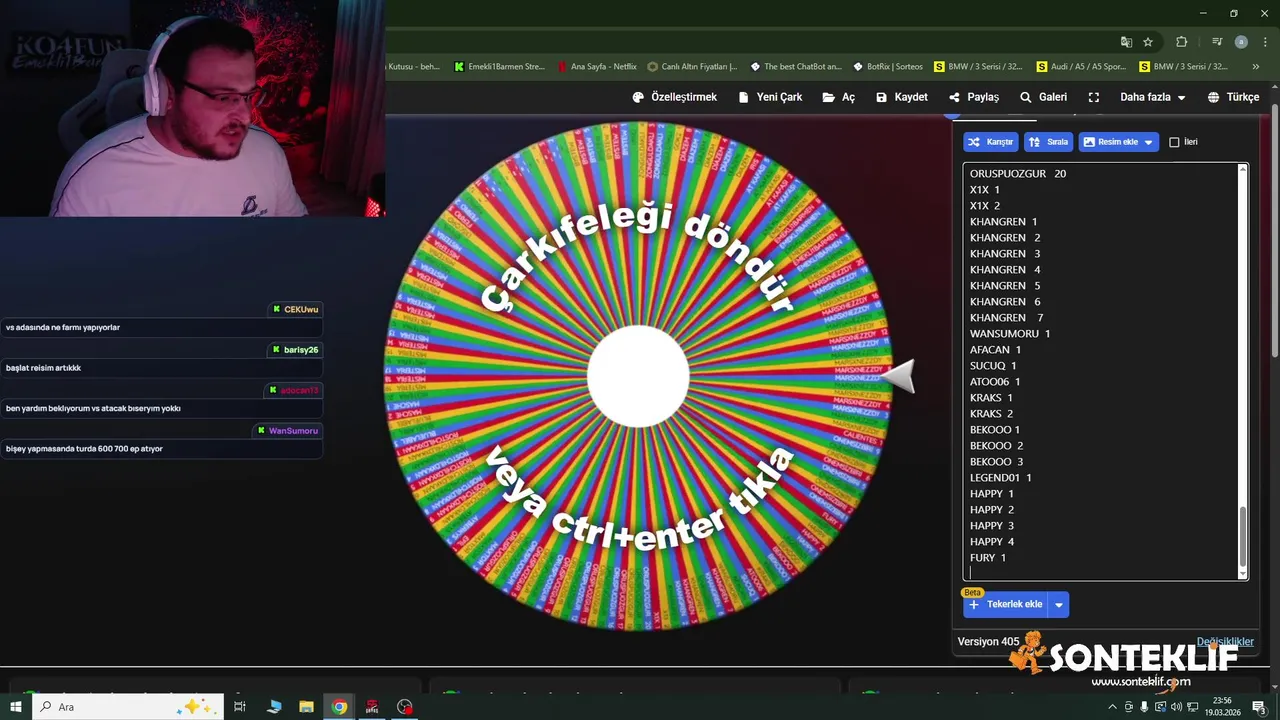Show hidden tray icons chevron

[1112, 707]
